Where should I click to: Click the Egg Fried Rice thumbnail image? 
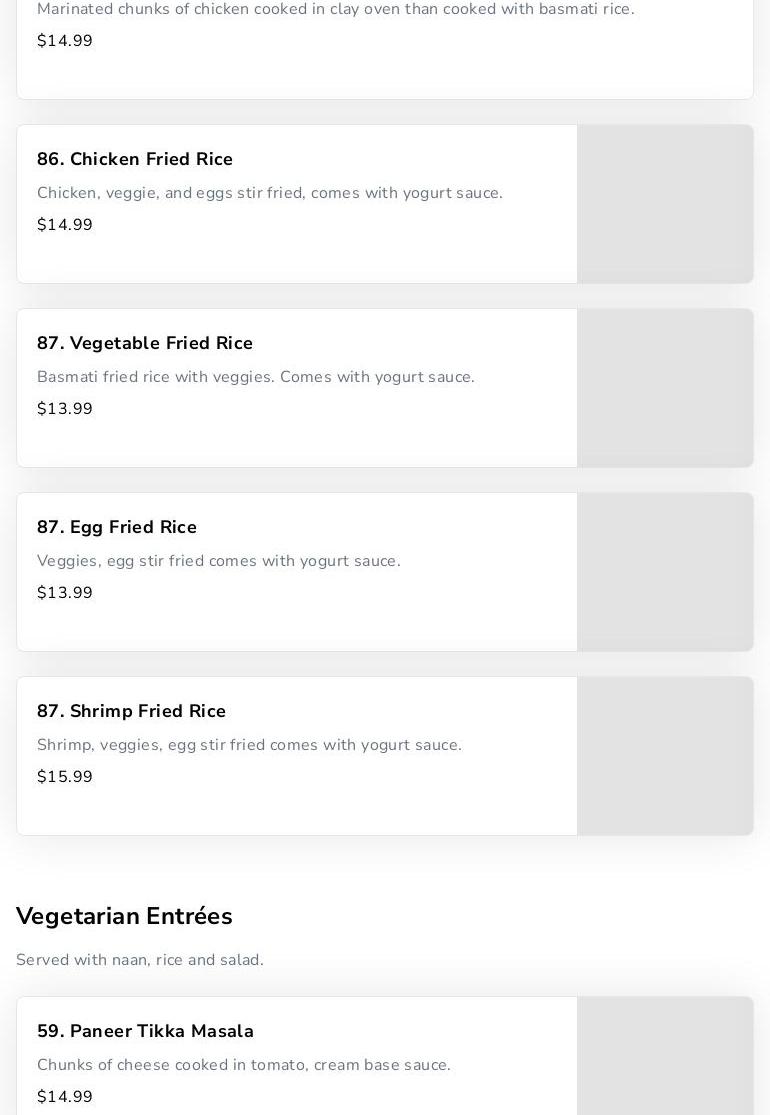pos(665,572)
